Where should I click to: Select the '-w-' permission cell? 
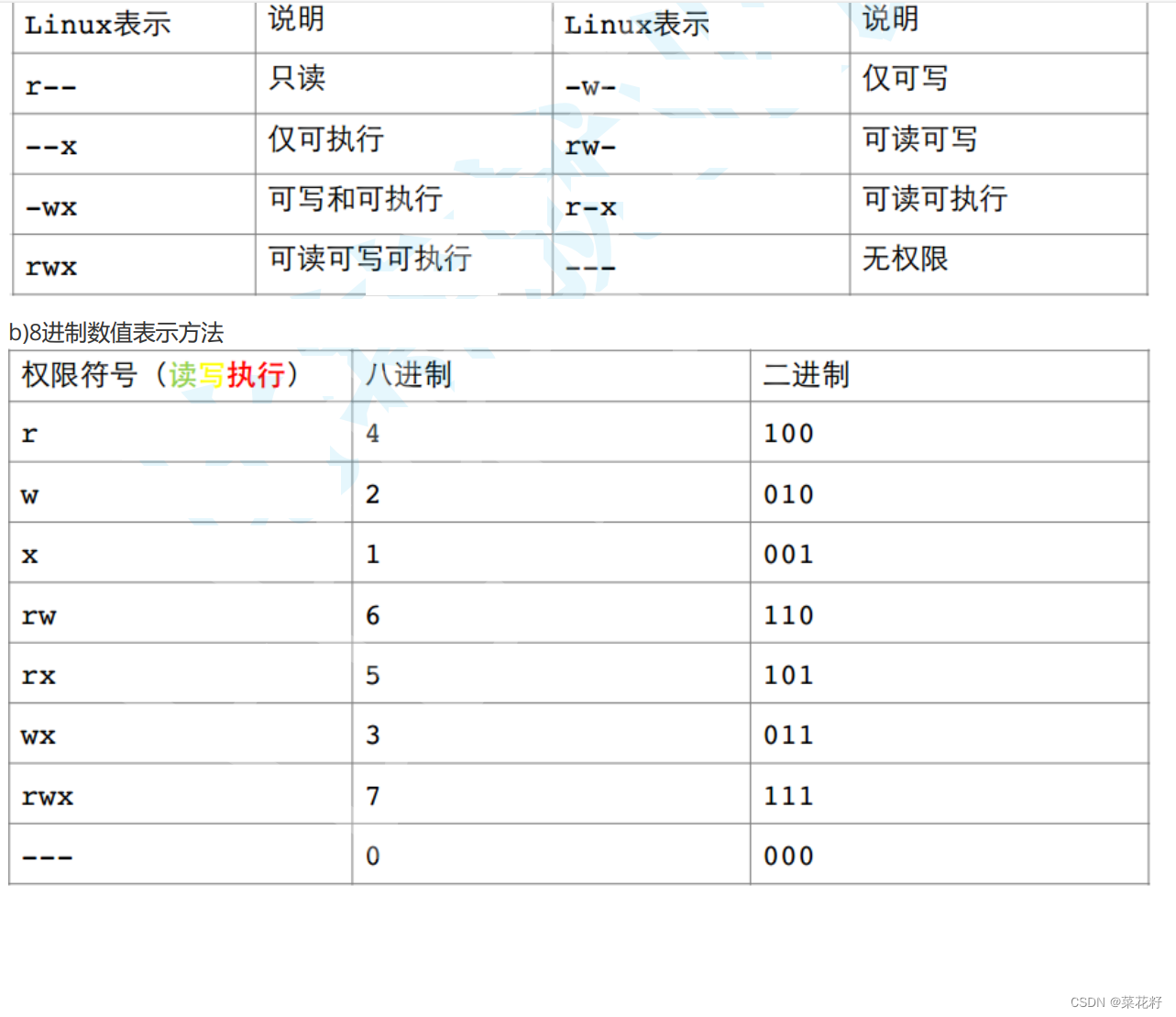click(x=701, y=83)
